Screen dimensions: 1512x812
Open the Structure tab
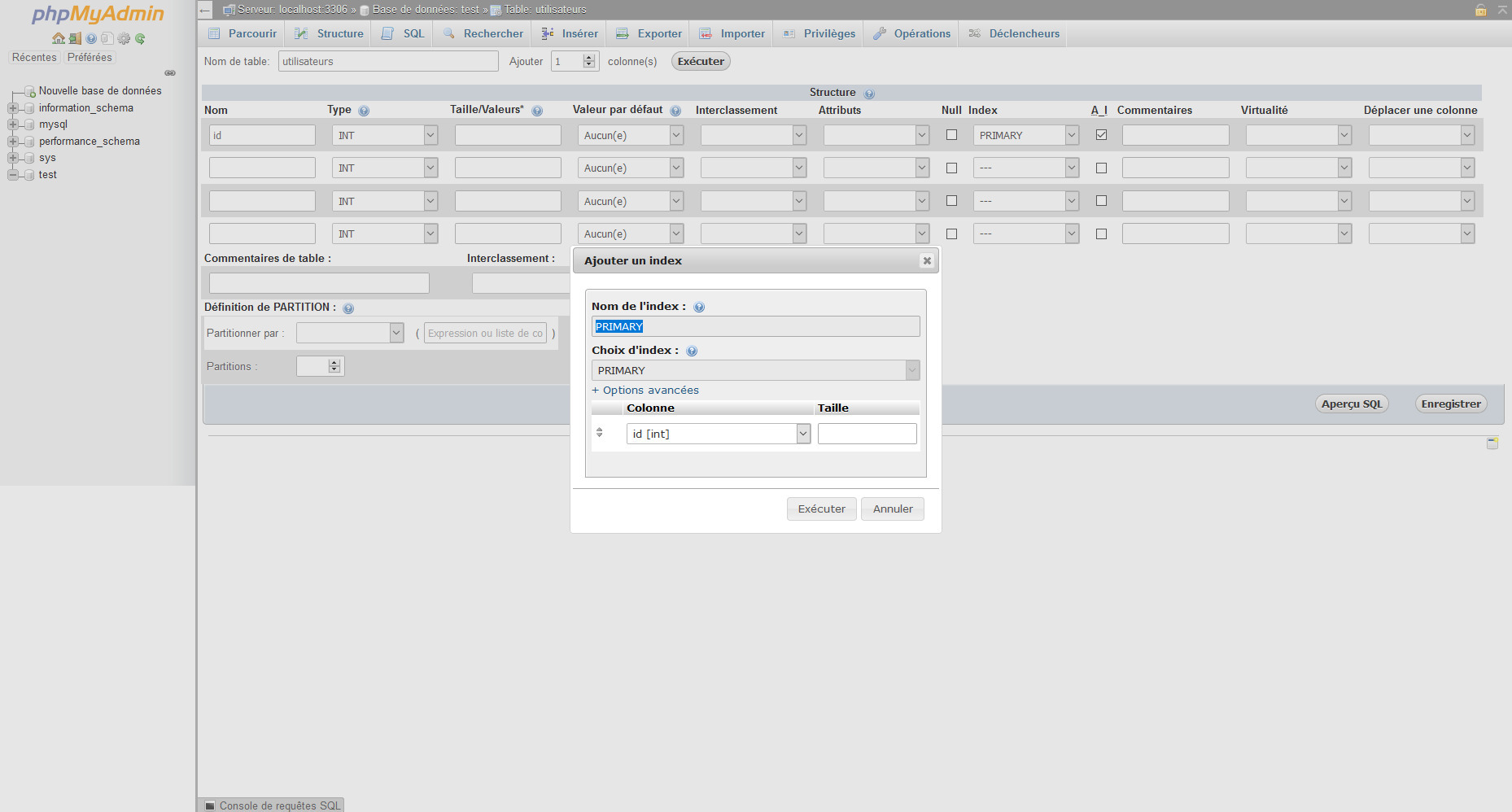(329, 33)
